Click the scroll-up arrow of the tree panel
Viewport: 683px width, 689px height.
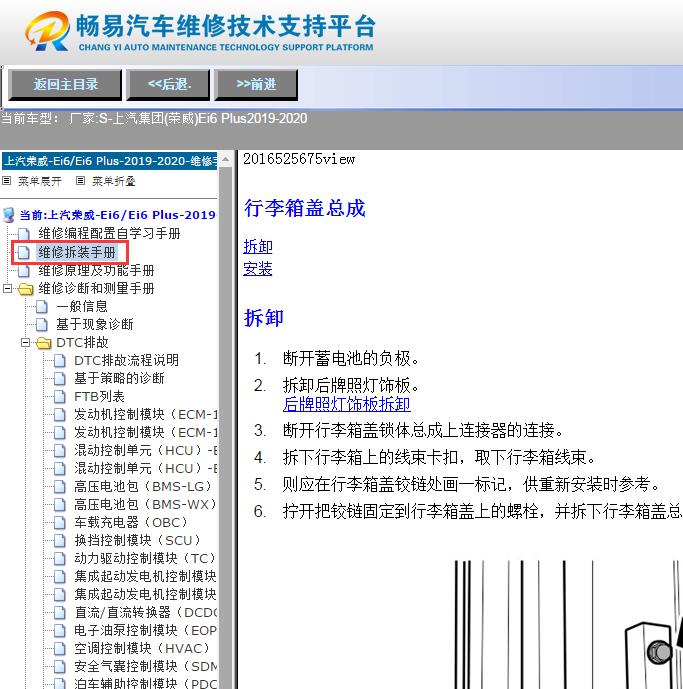point(225,159)
